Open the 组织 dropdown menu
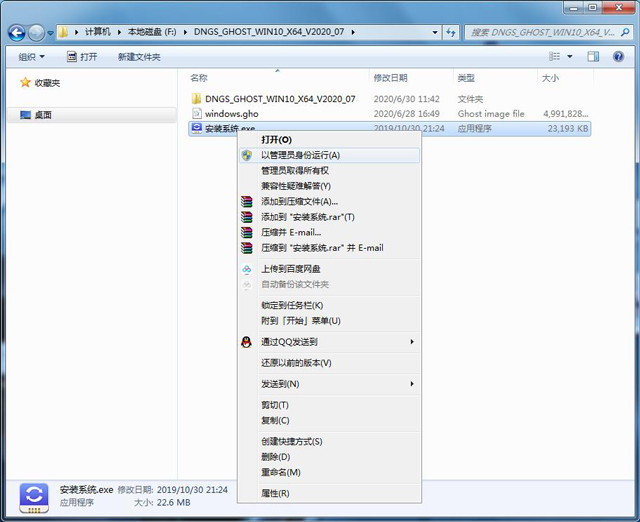640x522 pixels. click(31, 57)
